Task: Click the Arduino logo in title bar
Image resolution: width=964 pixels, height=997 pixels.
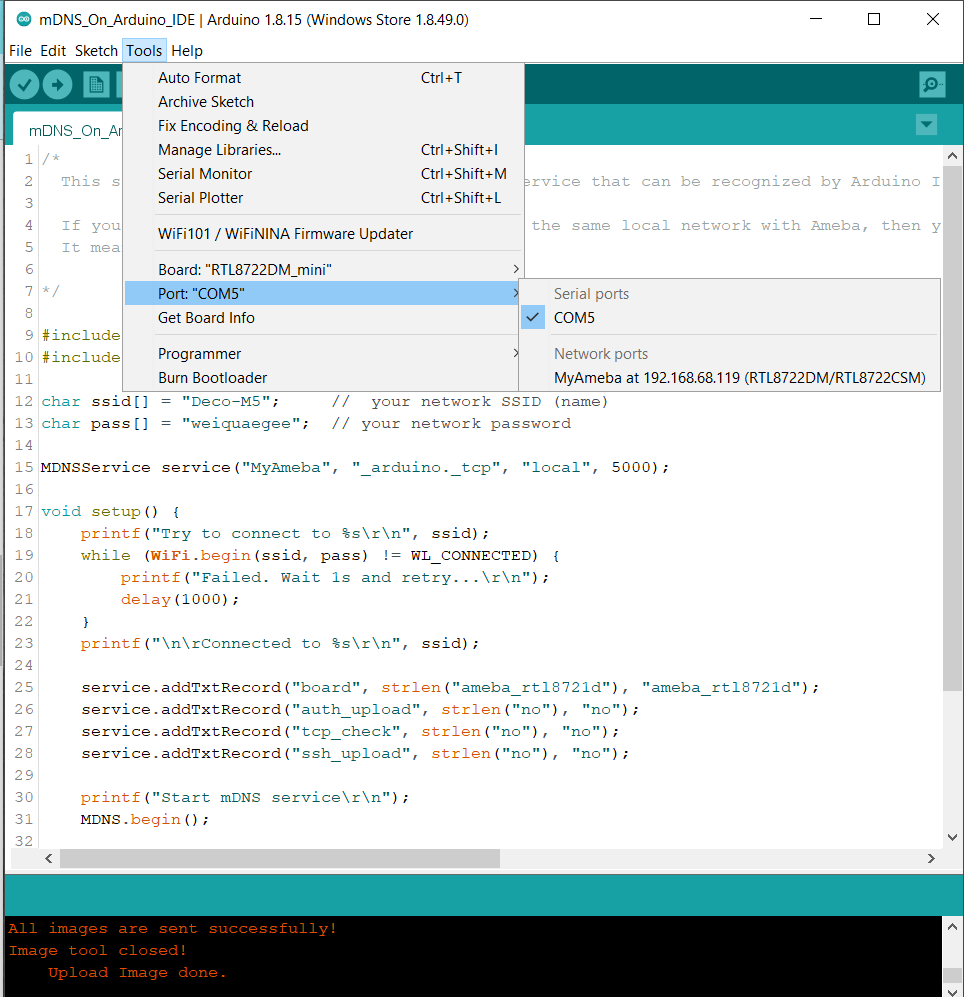Action: pos(24,20)
